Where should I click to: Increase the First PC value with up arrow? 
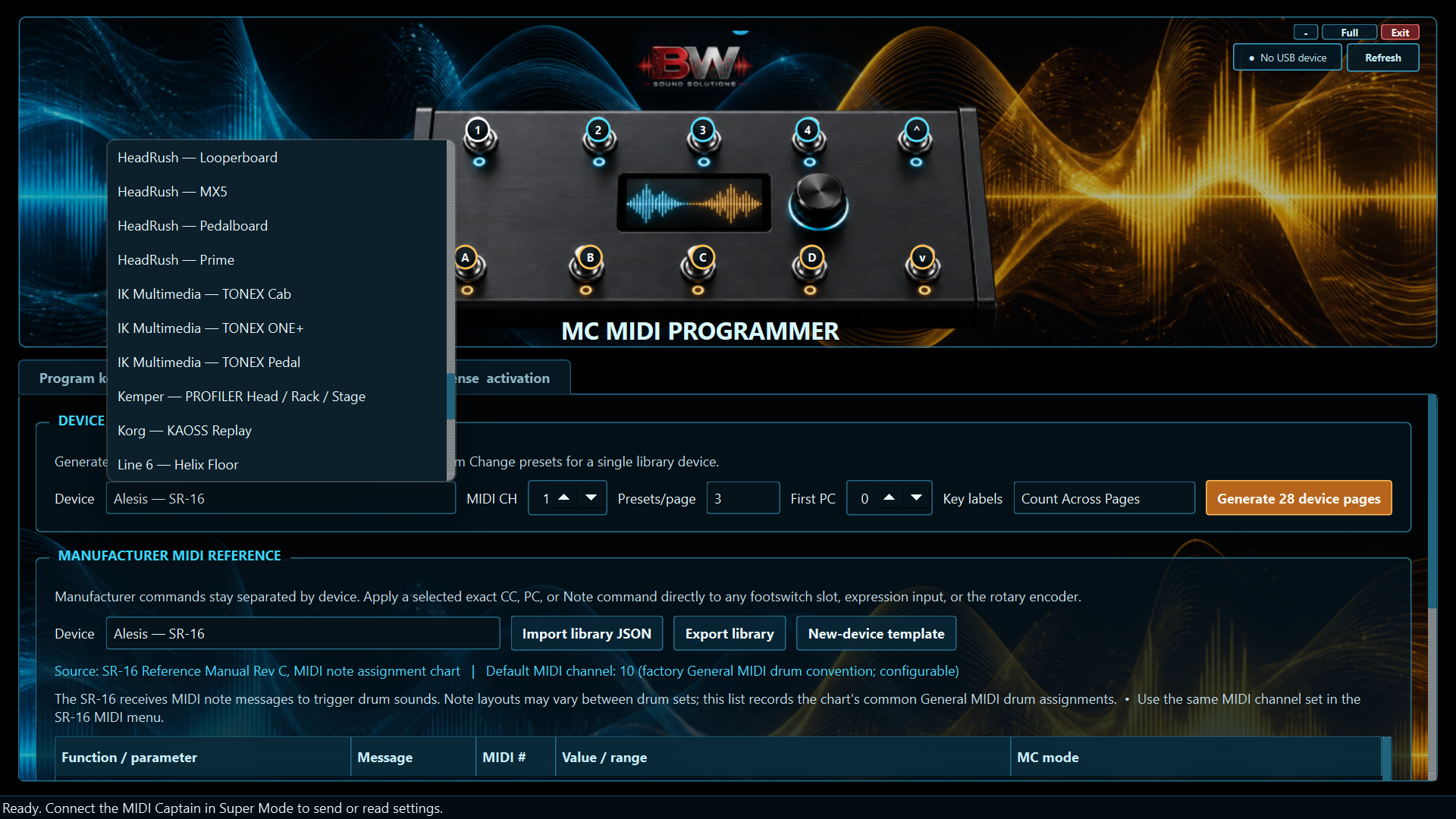point(889,497)
